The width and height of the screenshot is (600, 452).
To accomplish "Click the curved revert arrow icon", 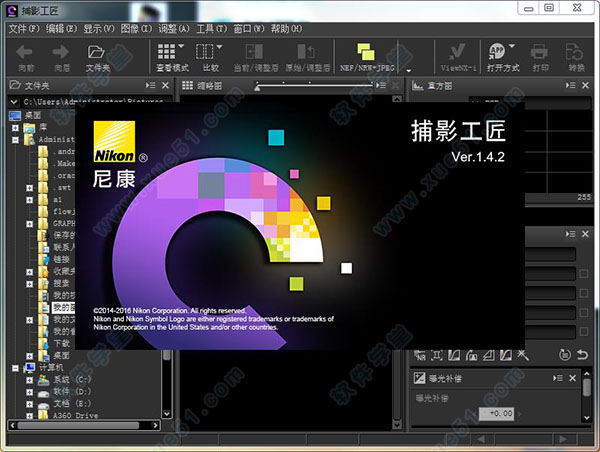I will [582, 355].
